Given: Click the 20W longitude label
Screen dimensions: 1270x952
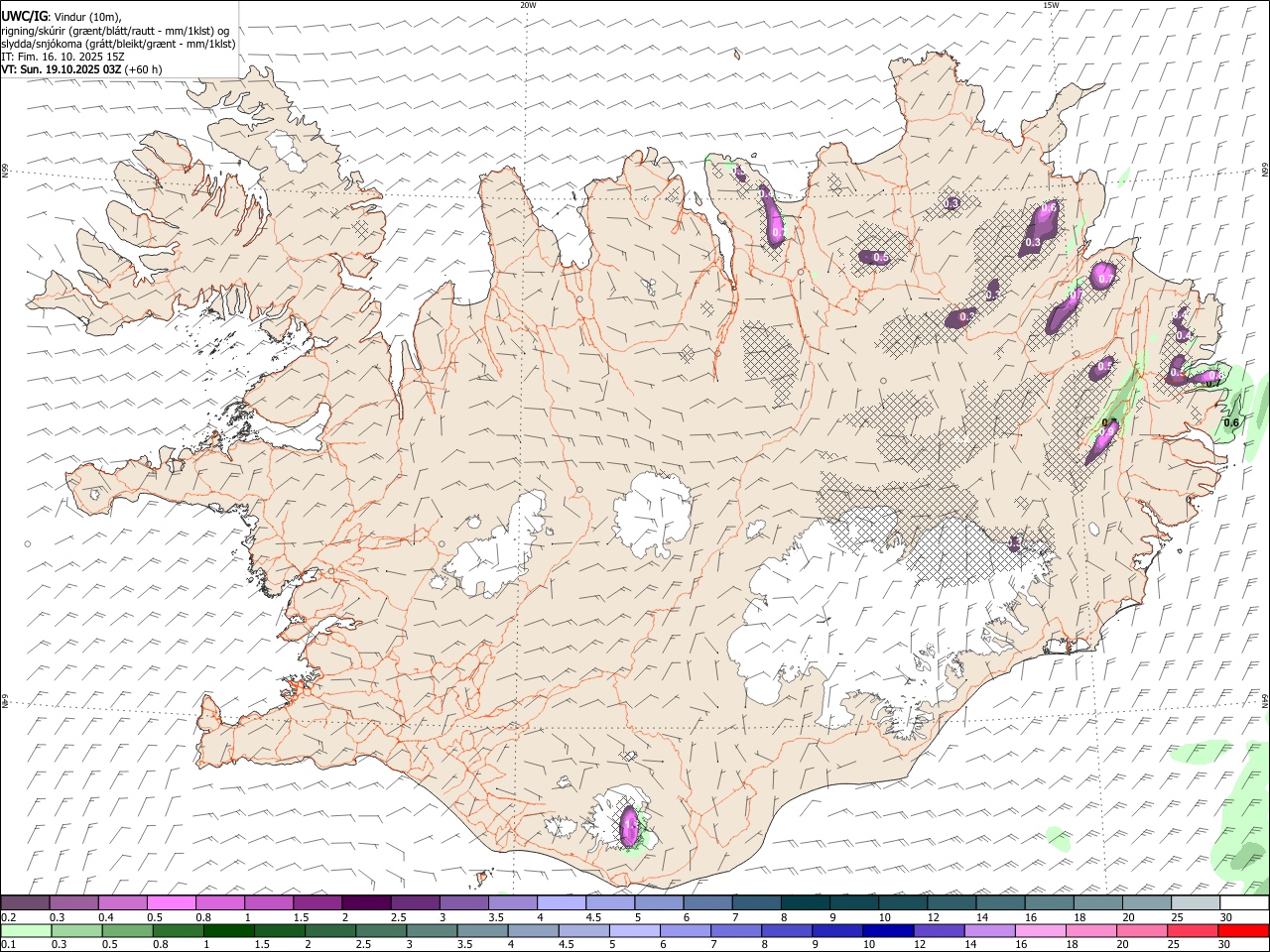Looking at the screenshot, I should tap(528, 5).
